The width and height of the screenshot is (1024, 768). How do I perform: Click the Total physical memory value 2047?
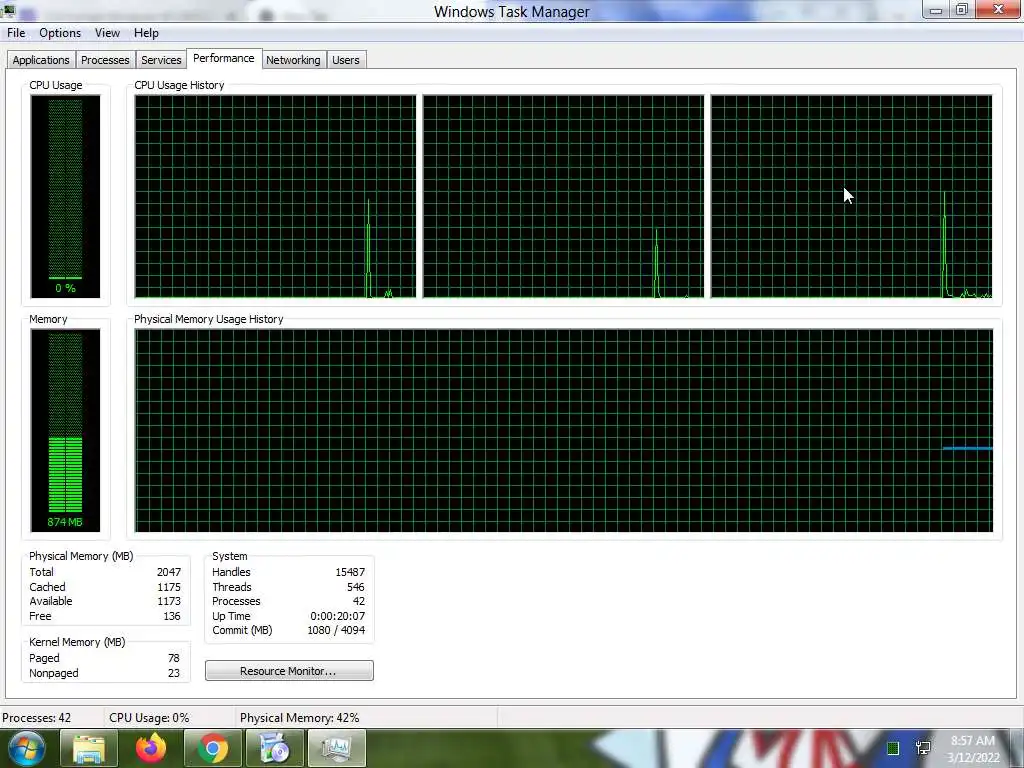pos(168,572)
